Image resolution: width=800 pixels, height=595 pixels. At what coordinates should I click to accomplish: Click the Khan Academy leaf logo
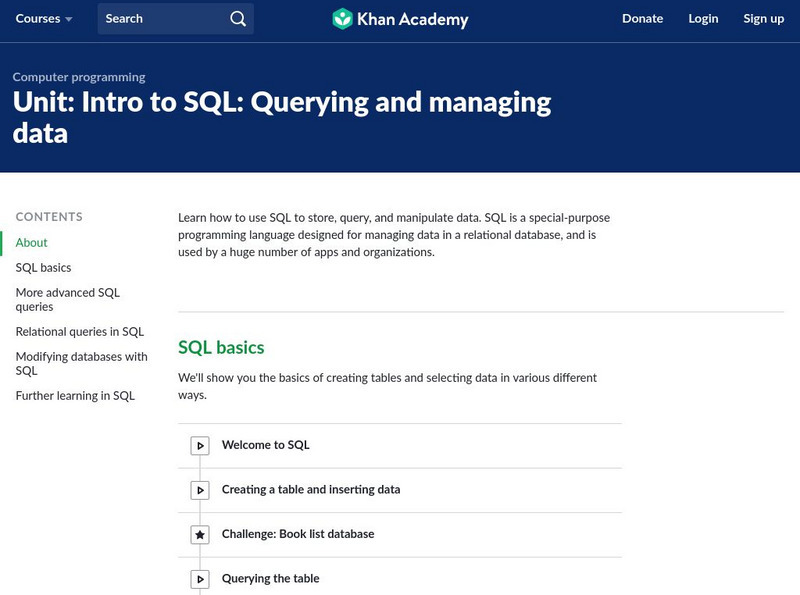tap(343, 19)
